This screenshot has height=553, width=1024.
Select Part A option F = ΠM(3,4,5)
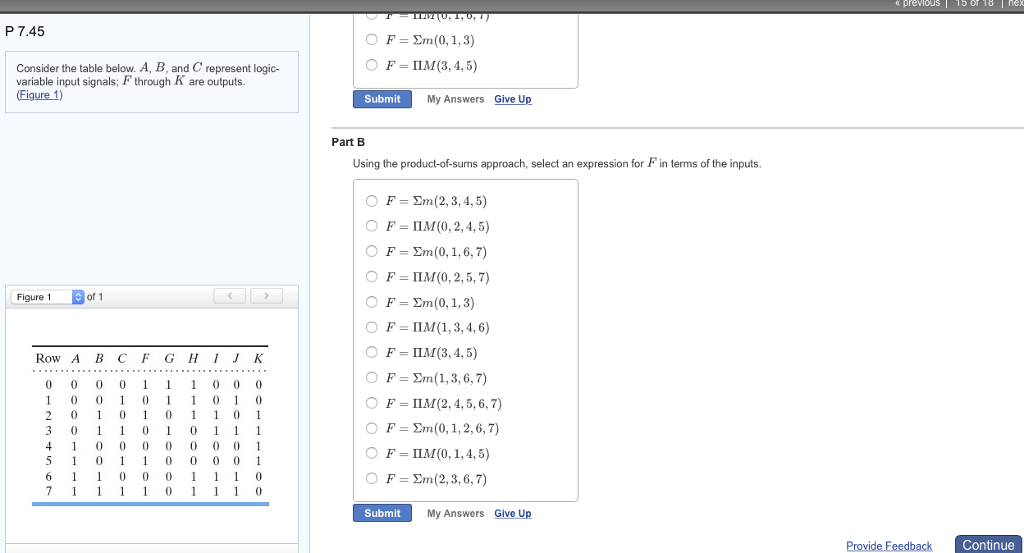[371, 66]
